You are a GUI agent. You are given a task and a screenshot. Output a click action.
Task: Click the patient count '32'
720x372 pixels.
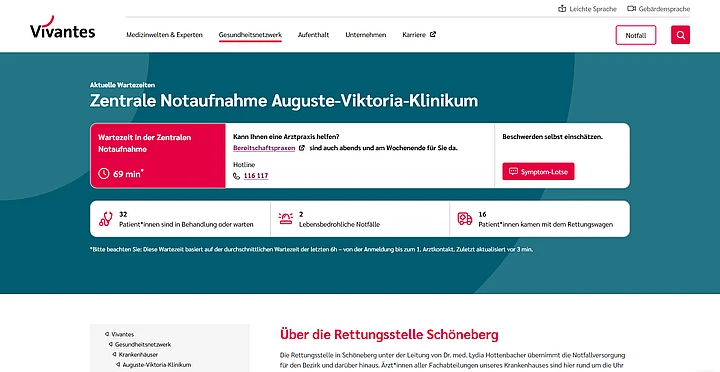123,214
